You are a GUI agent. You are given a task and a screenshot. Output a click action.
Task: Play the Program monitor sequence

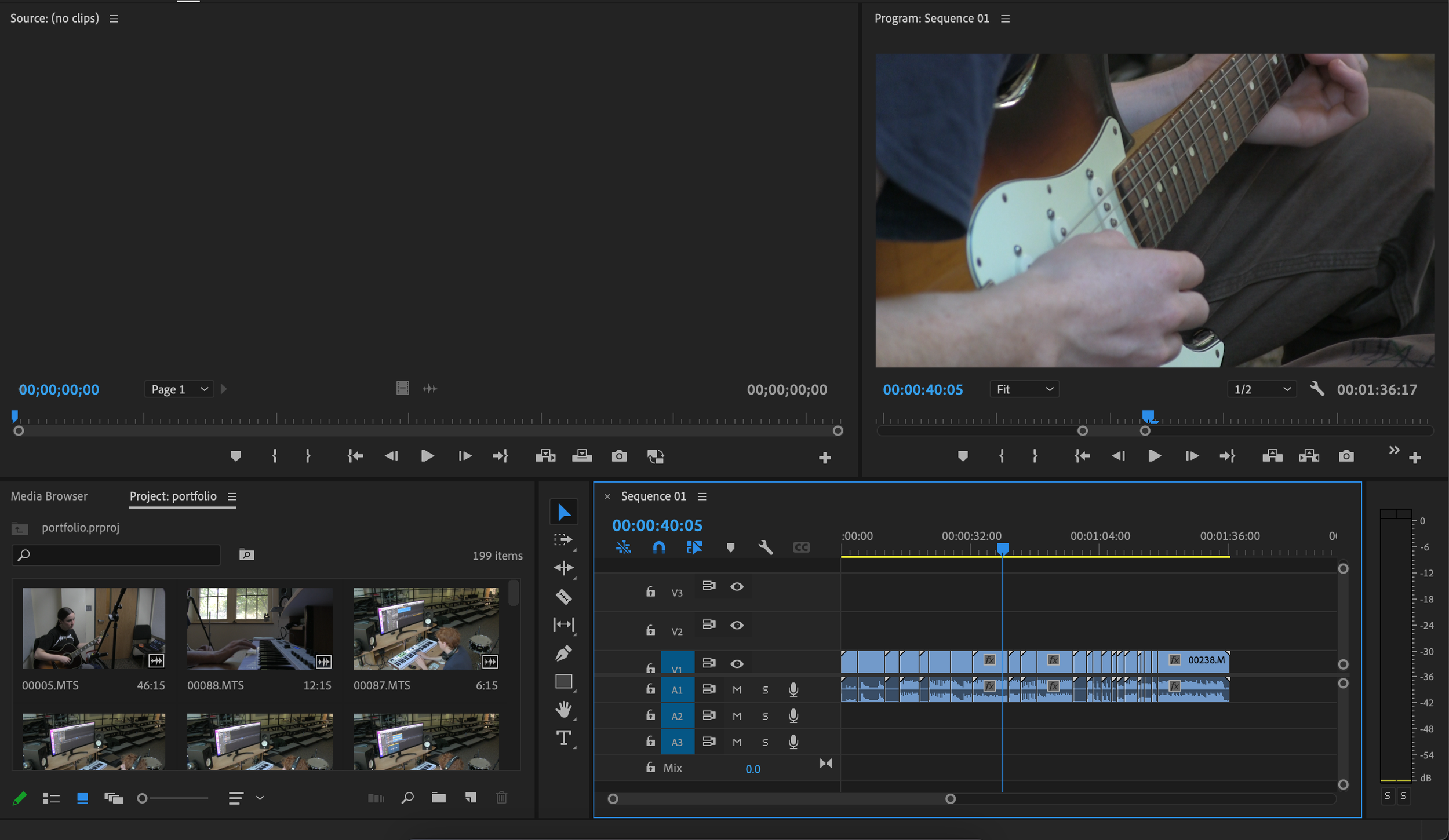pyautogui.click(x=1154, y=456)
